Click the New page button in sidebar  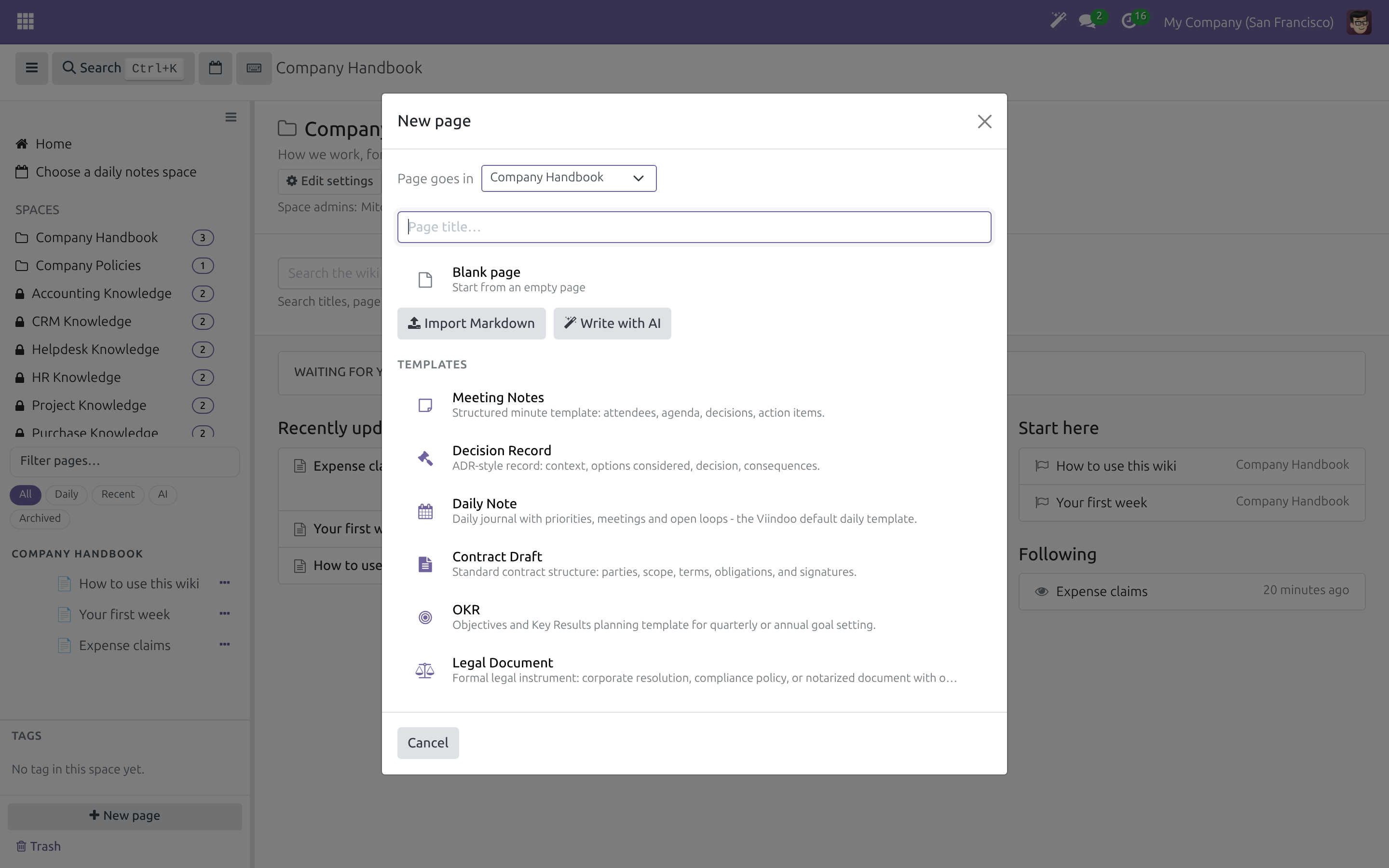(x=124, y=816)
